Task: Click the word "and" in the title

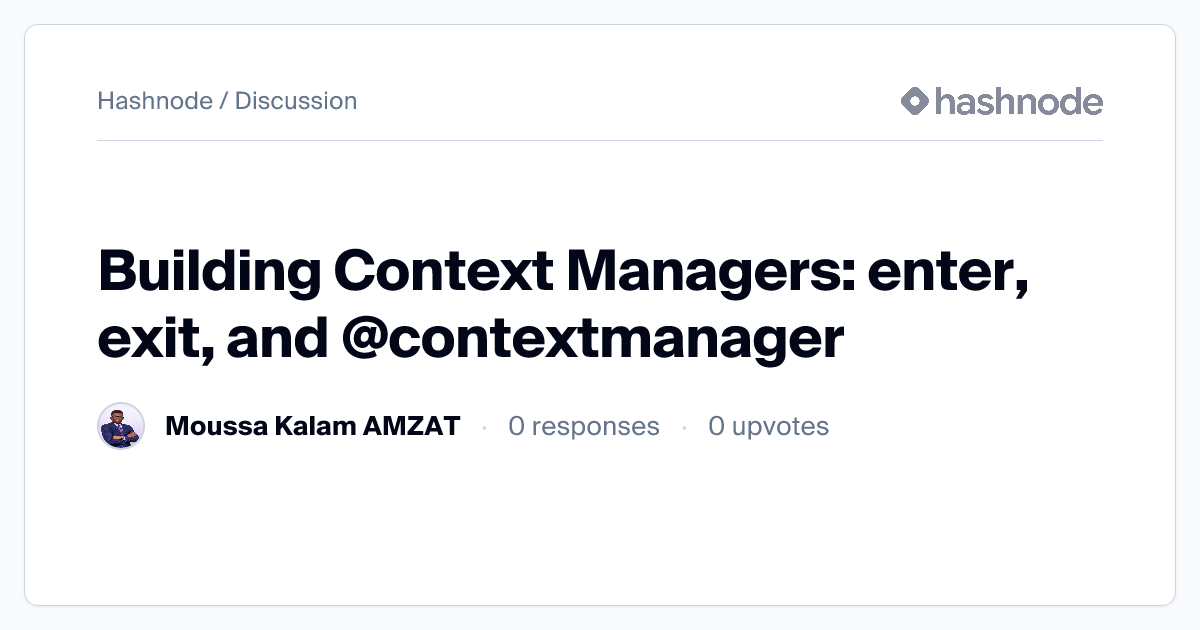Action: click(x=277, y=339)
